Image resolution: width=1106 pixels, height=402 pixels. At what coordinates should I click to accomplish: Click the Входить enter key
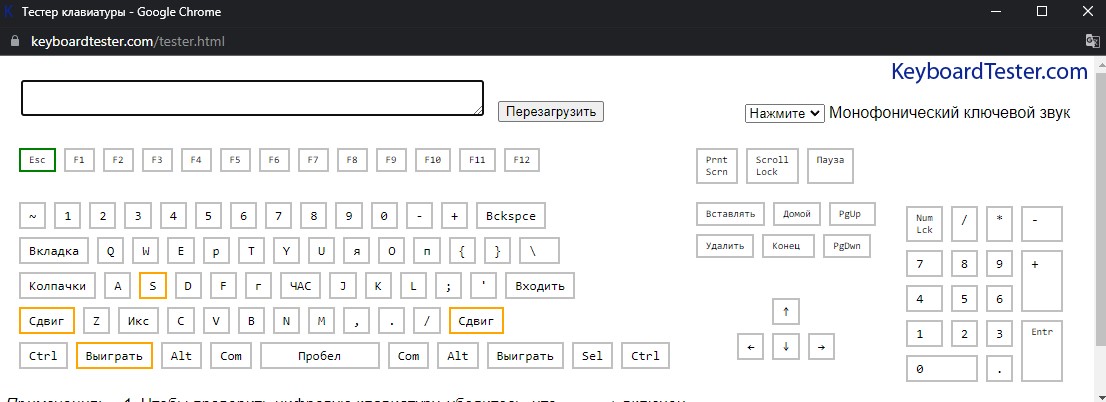540,286
